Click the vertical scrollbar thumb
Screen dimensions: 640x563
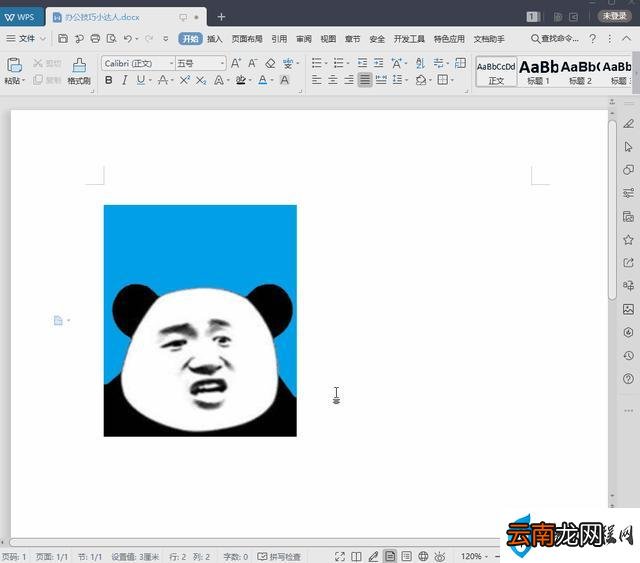612,210
